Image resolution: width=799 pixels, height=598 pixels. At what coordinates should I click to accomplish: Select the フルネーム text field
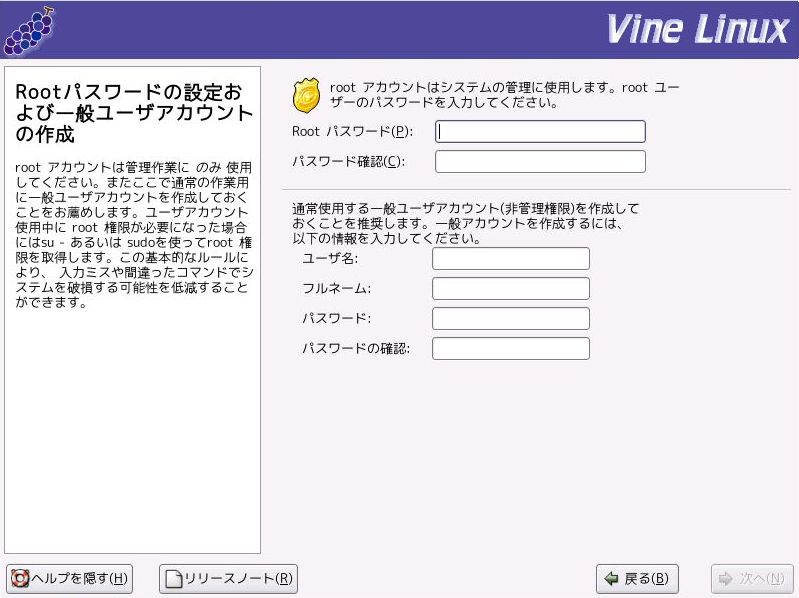(511, 288)
